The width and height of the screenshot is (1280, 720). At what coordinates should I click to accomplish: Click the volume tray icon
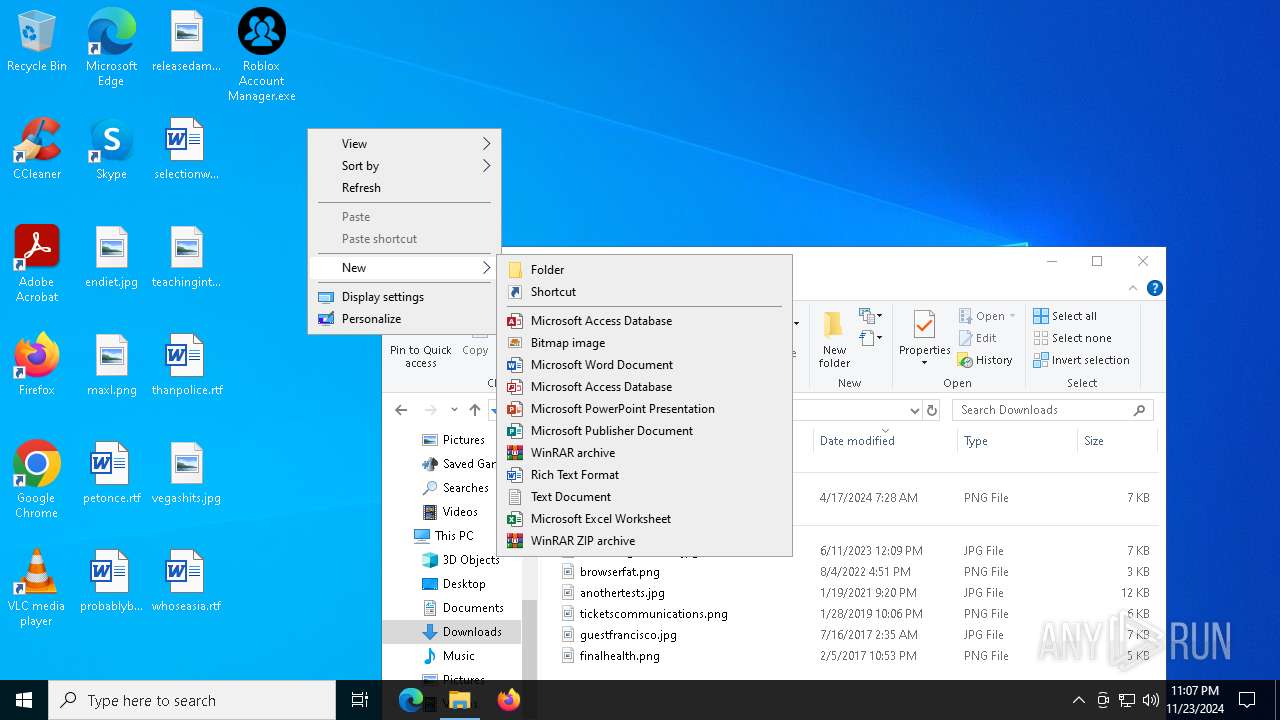pos(1151,700)
